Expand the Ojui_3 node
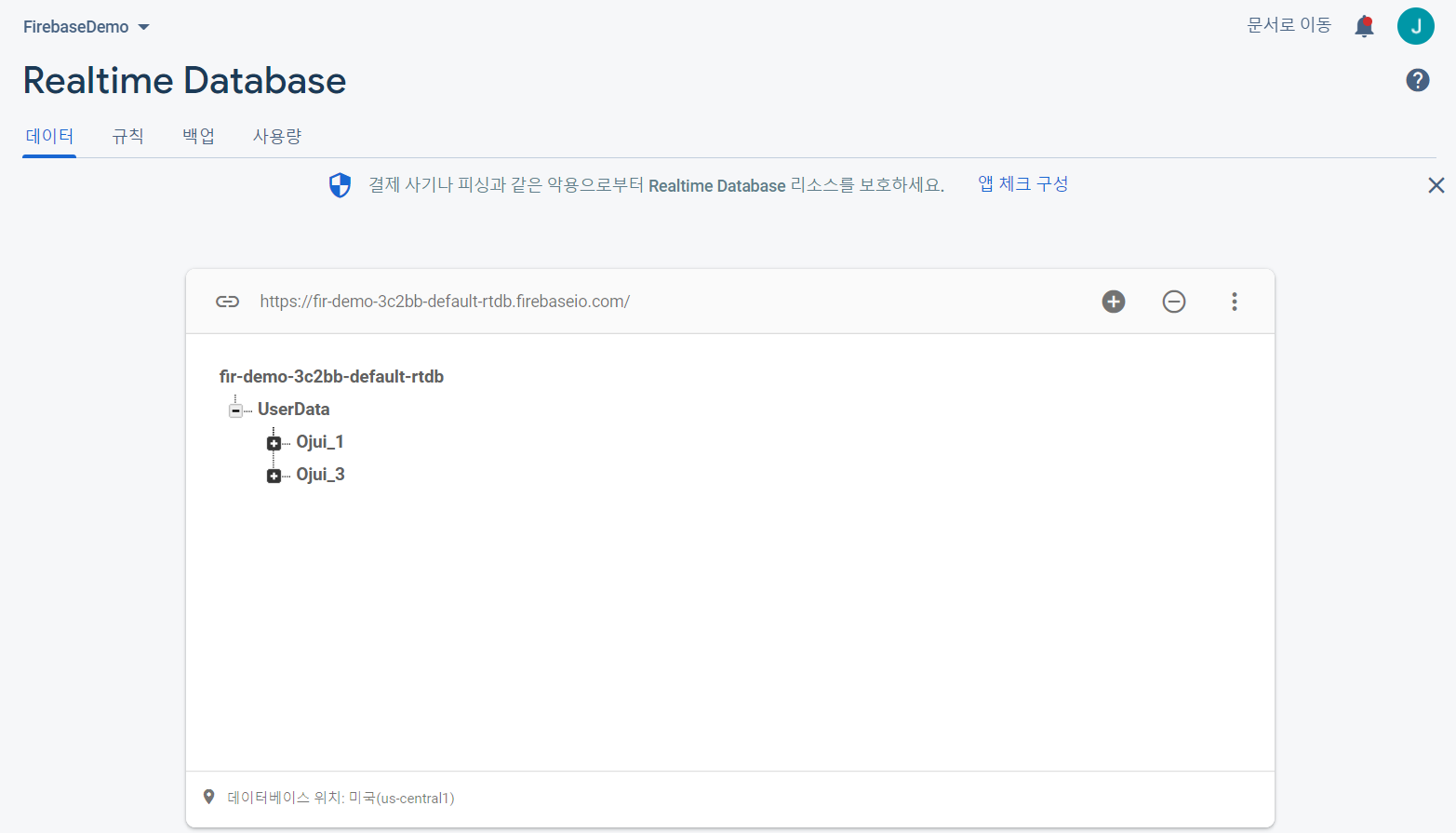 (274, 476)
